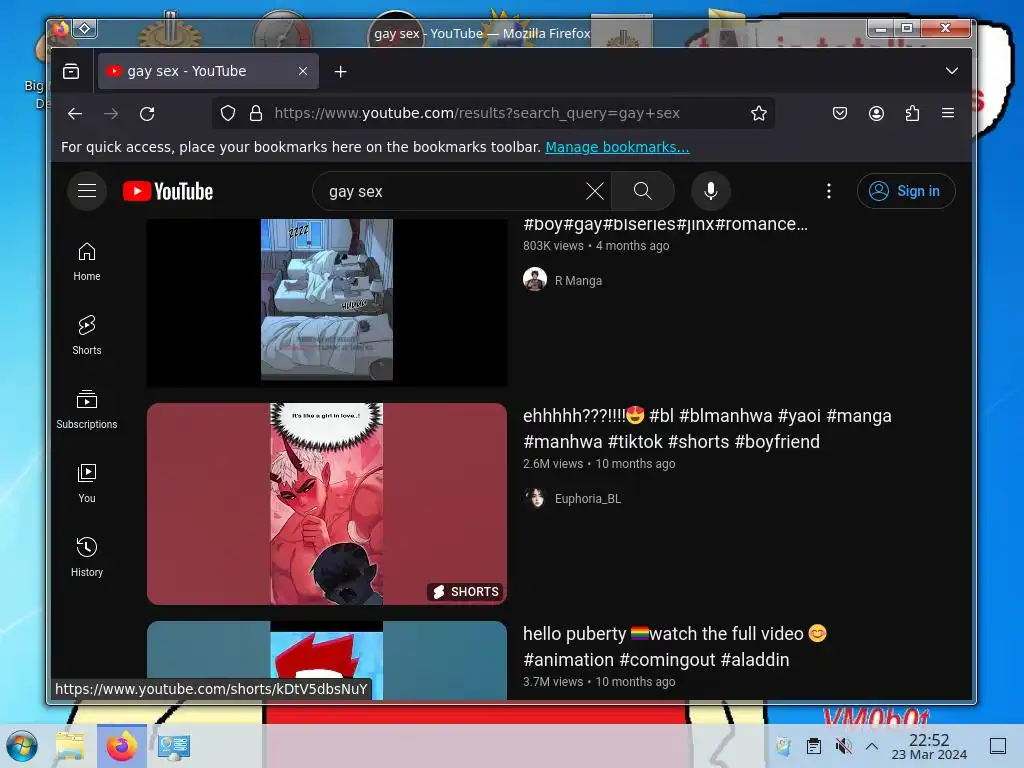The height and width of the screenshot is (768, 1024).
Task: Click the magnifier search button
Action: point(643,191)
